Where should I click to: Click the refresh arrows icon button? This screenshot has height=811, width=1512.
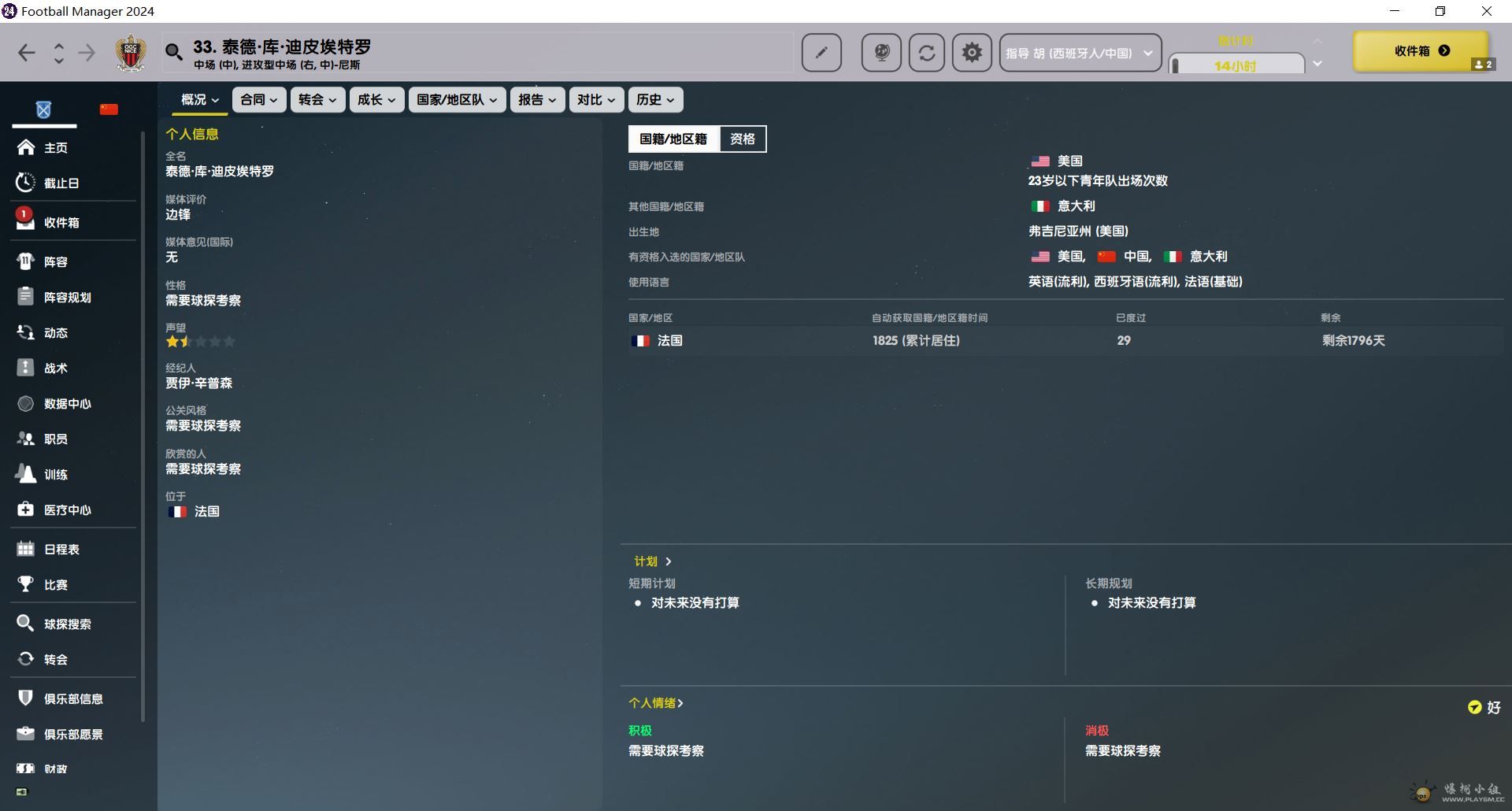click(927, 53)
